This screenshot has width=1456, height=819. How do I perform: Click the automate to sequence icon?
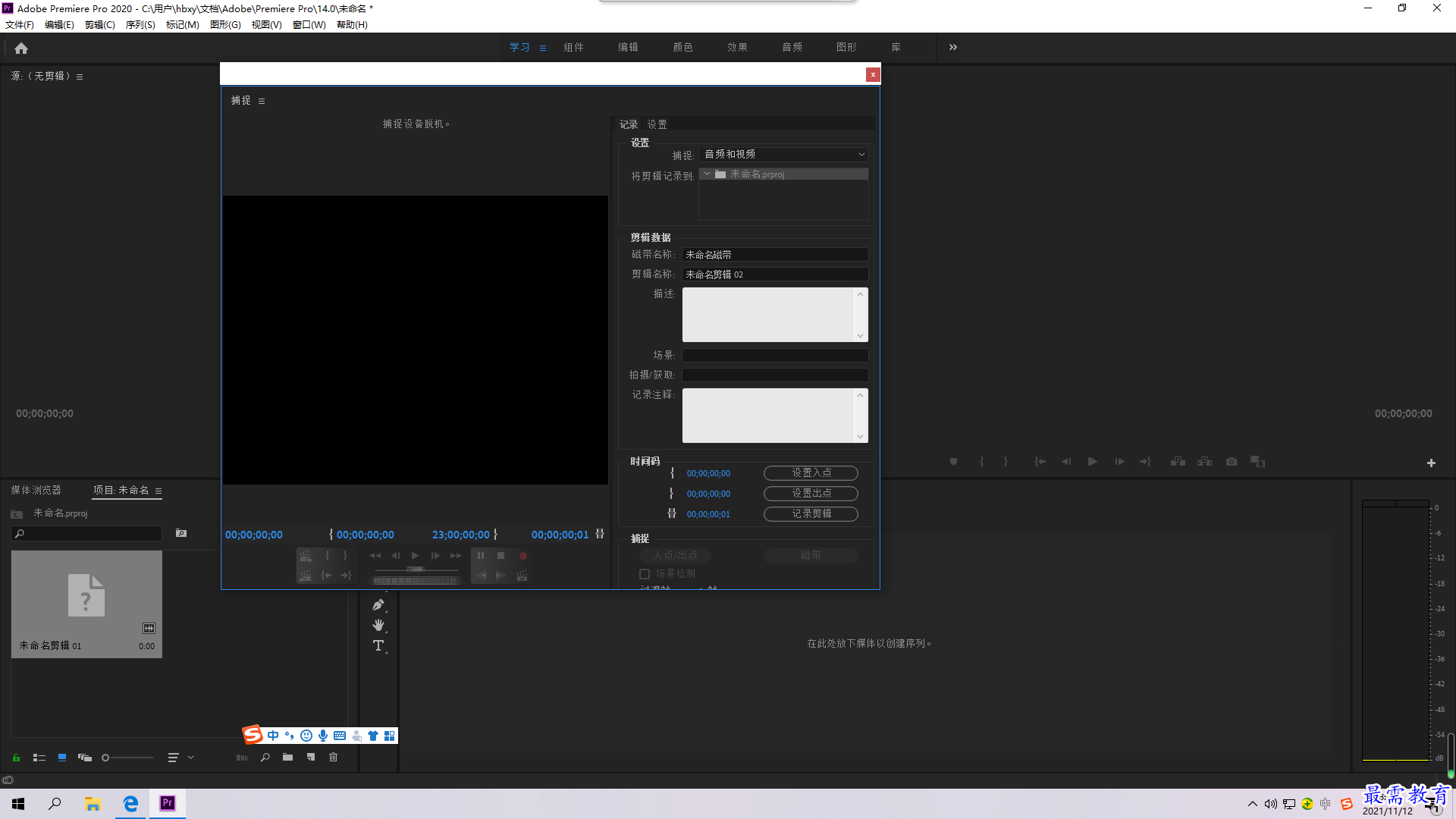coord(242,758)
